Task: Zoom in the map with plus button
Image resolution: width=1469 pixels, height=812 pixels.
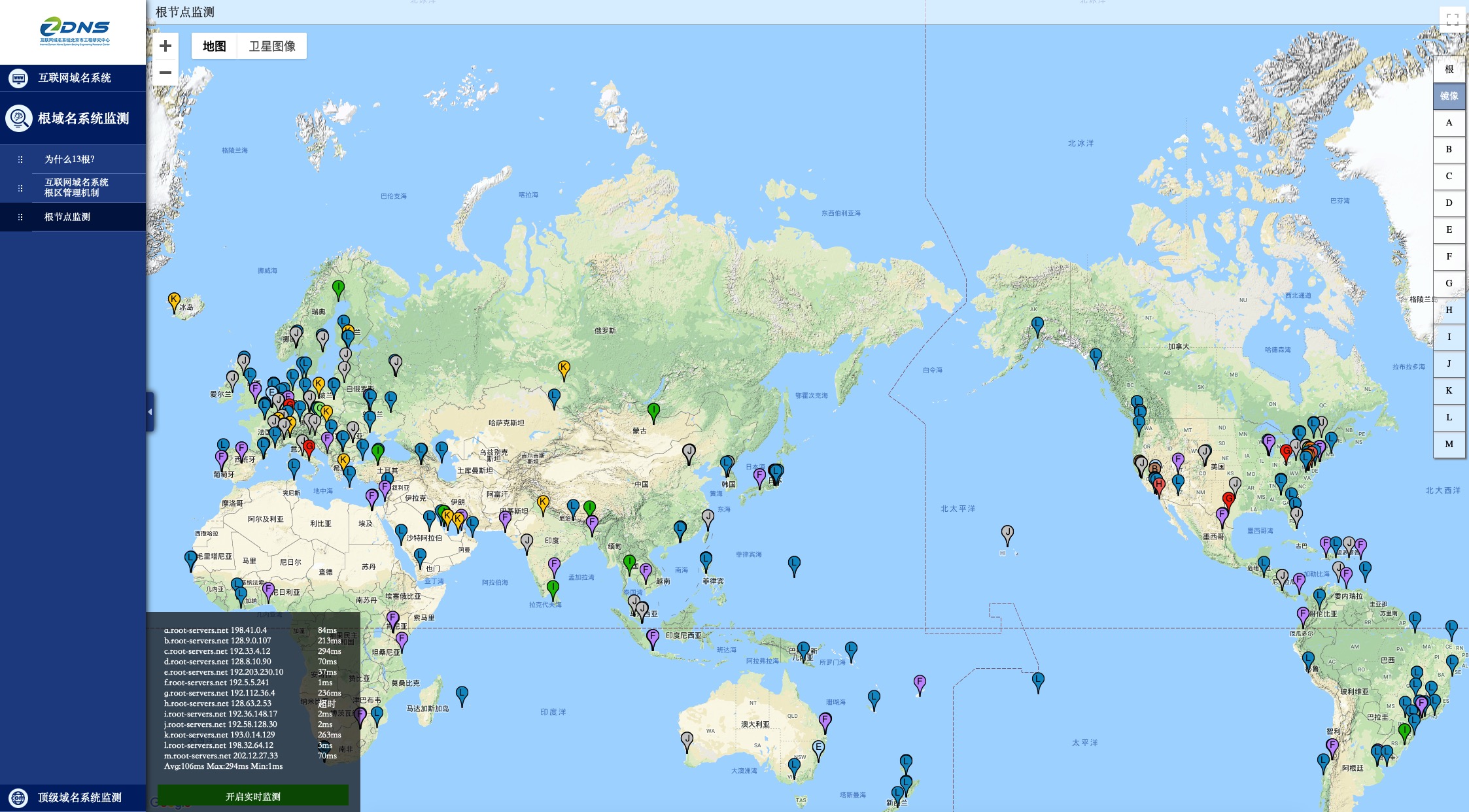Action: coord(165,46)
